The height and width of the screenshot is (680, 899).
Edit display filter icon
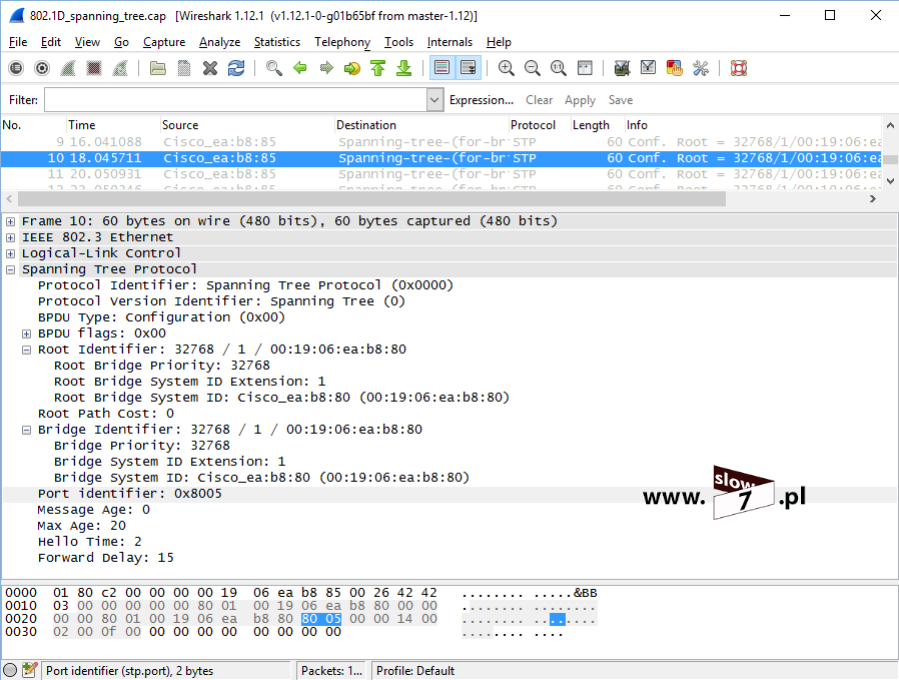click(x=648, y=68)
